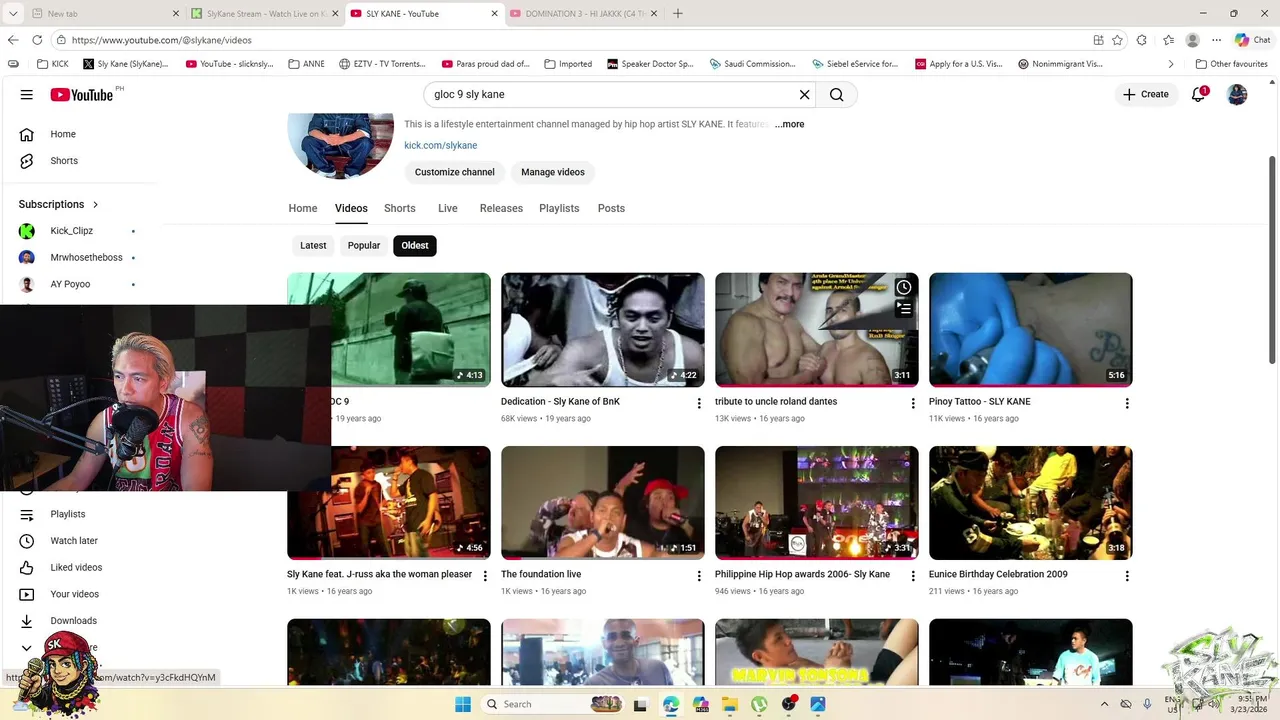
Task: Open options for The foundation live video
Action: [x=699, y=576]
